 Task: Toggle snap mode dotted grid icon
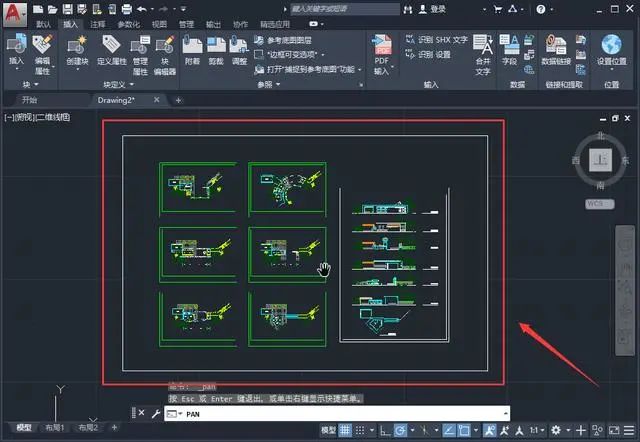360,430
